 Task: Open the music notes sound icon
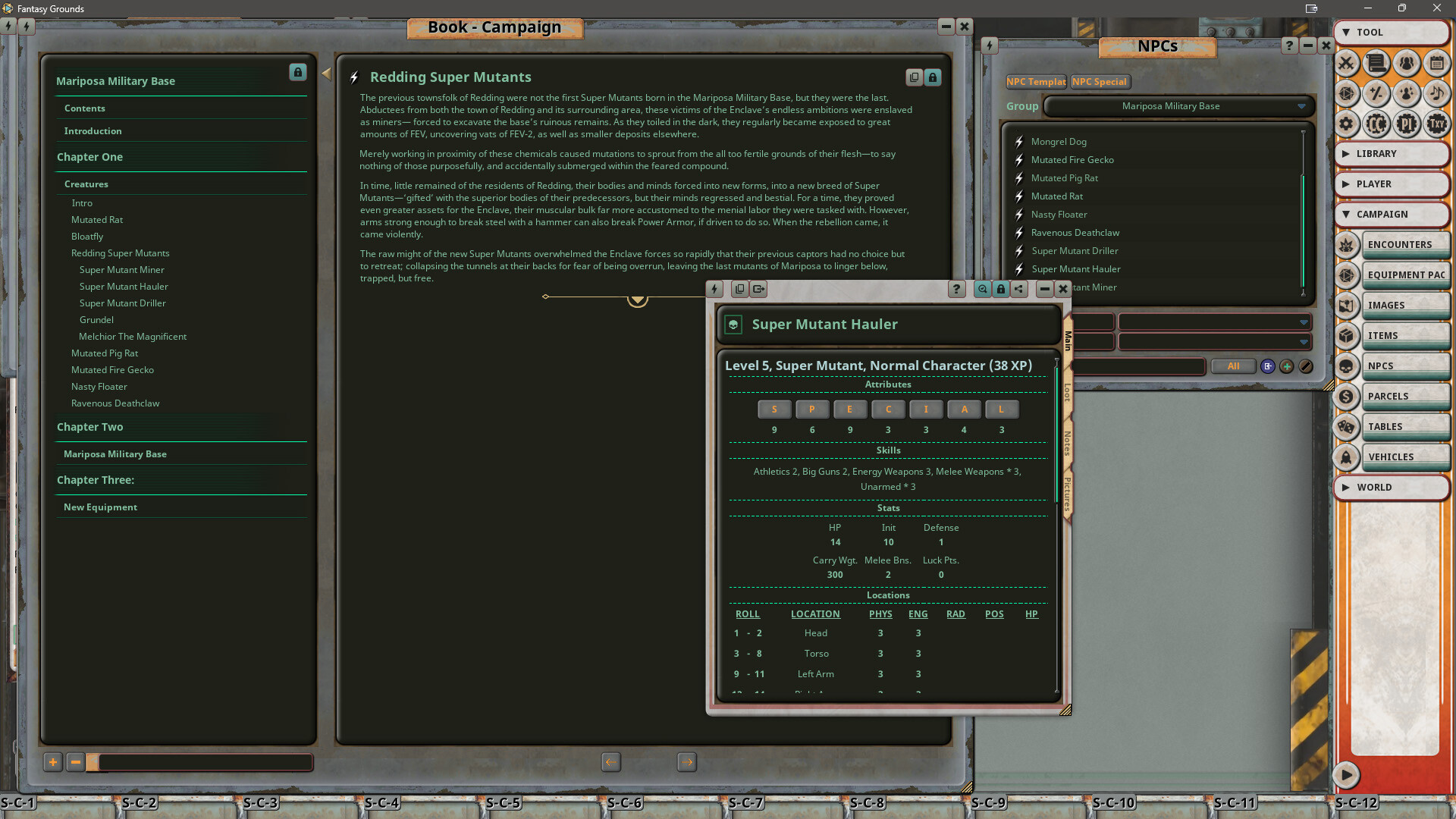(1437, 93)
